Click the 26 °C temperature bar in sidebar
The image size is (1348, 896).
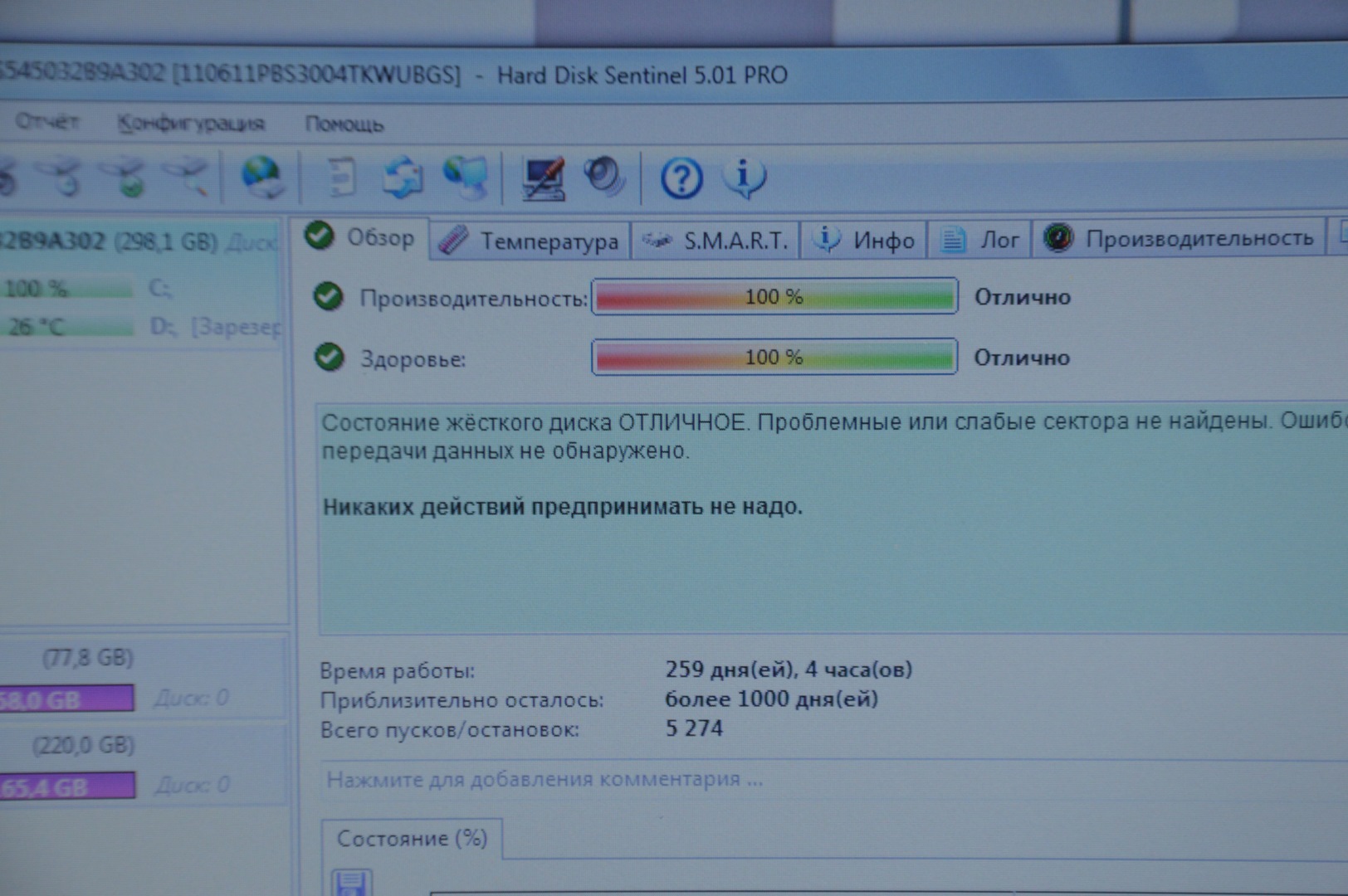[x=66, y=327]
